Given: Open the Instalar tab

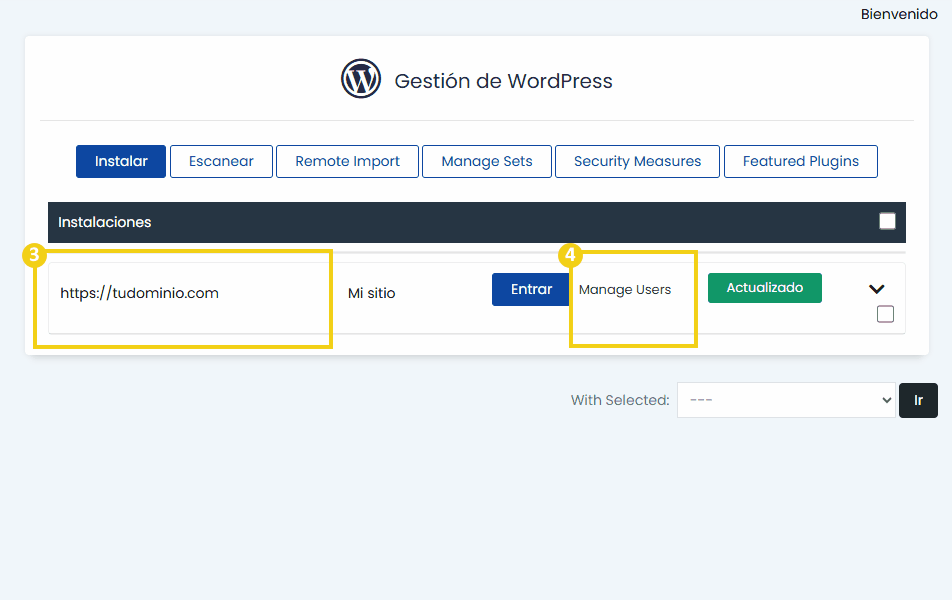Looking at the screenshot, I should 121,162.
